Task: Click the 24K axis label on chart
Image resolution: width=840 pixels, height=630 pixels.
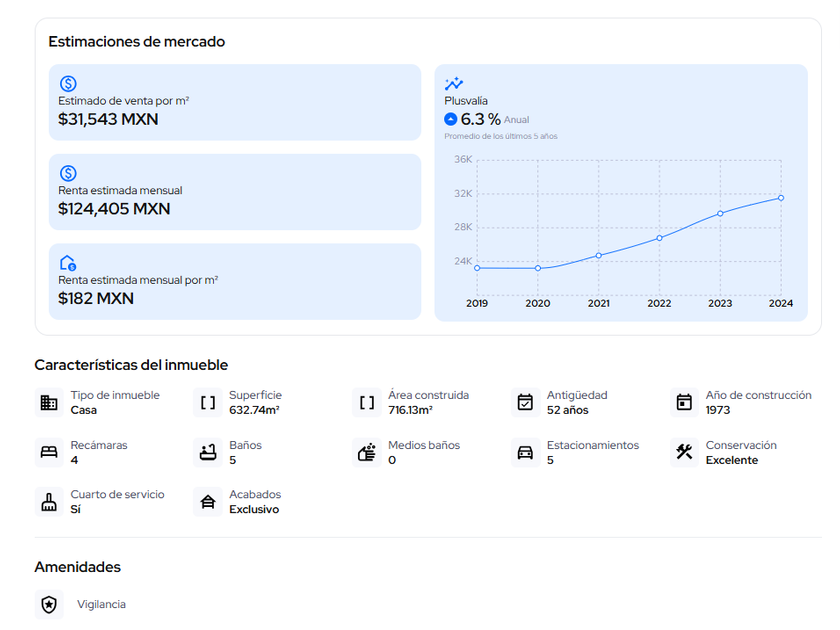Action: click(463, 261)
